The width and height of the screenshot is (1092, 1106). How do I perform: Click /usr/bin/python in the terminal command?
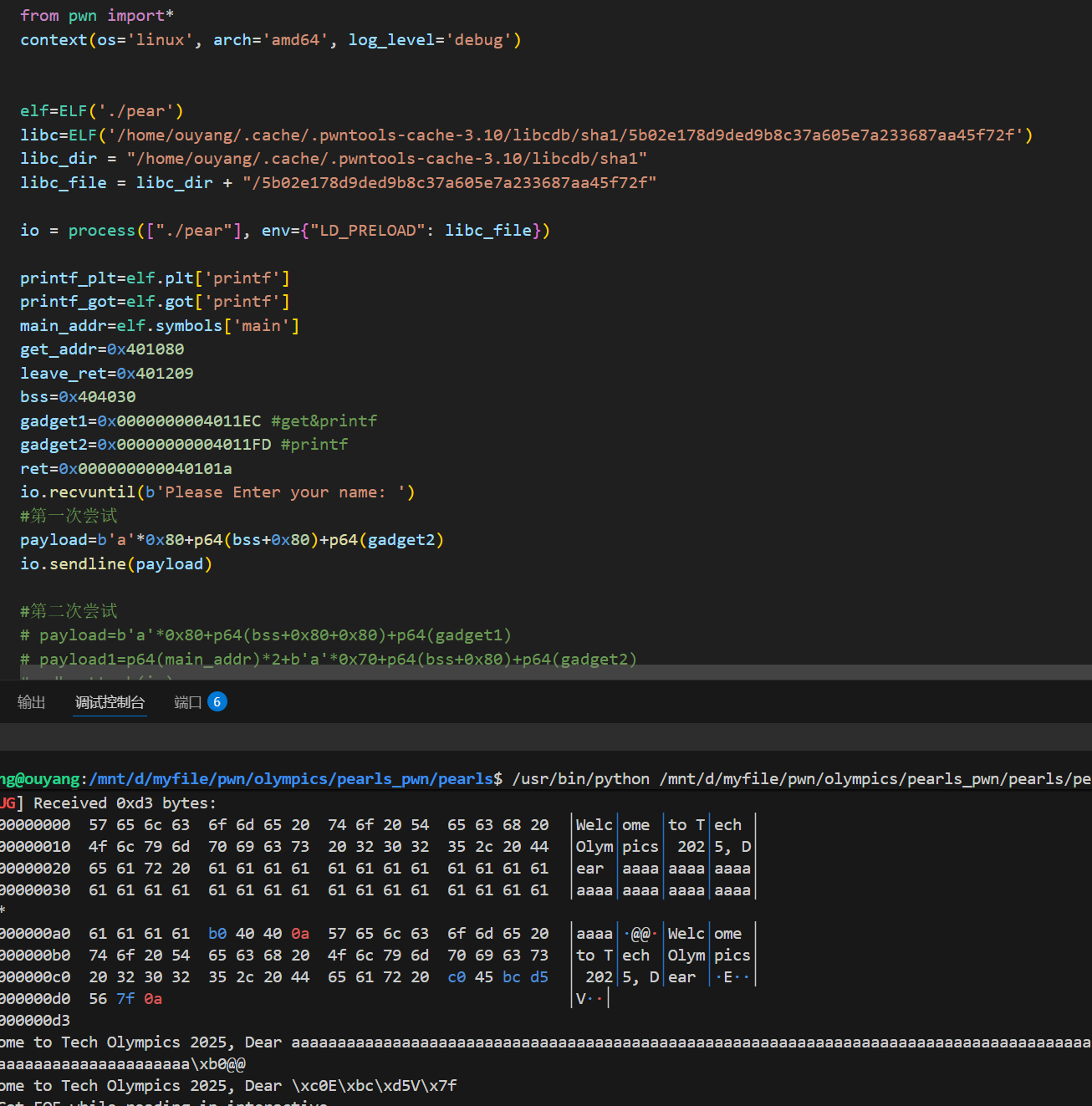coord(581,779)
